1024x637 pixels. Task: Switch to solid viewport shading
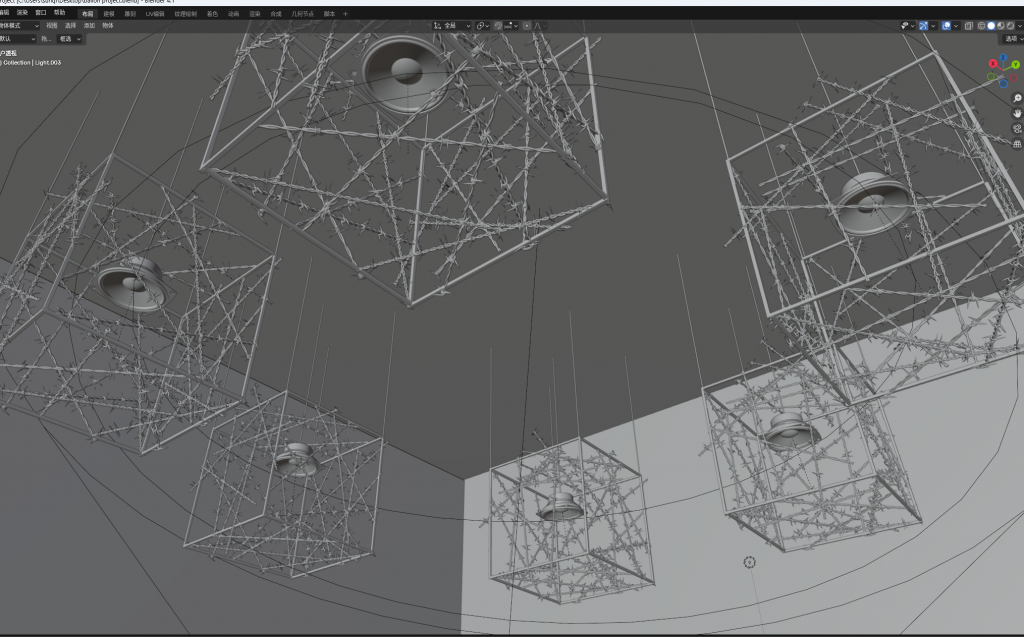click(x=991, y=25)
